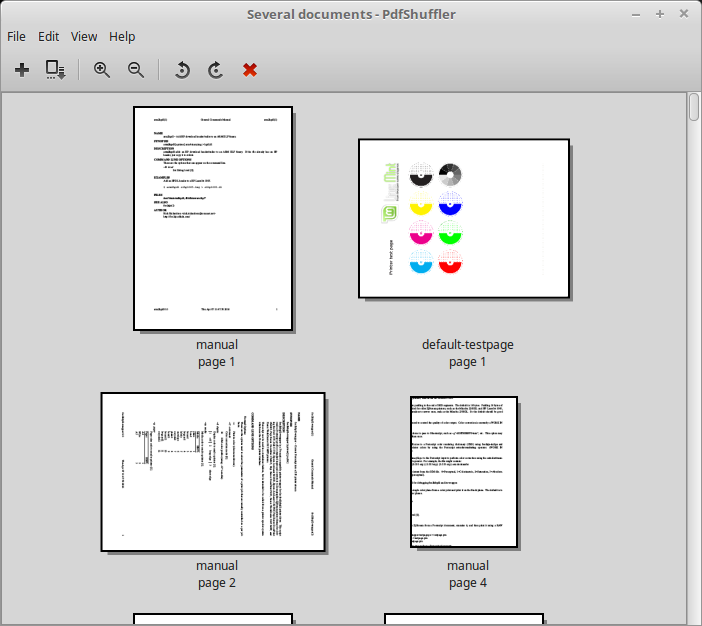The image size is (702, 626).
Task: Click the 'default-testpage page 1' caption text
Action: pyautogui.click(x=467, y=353)
